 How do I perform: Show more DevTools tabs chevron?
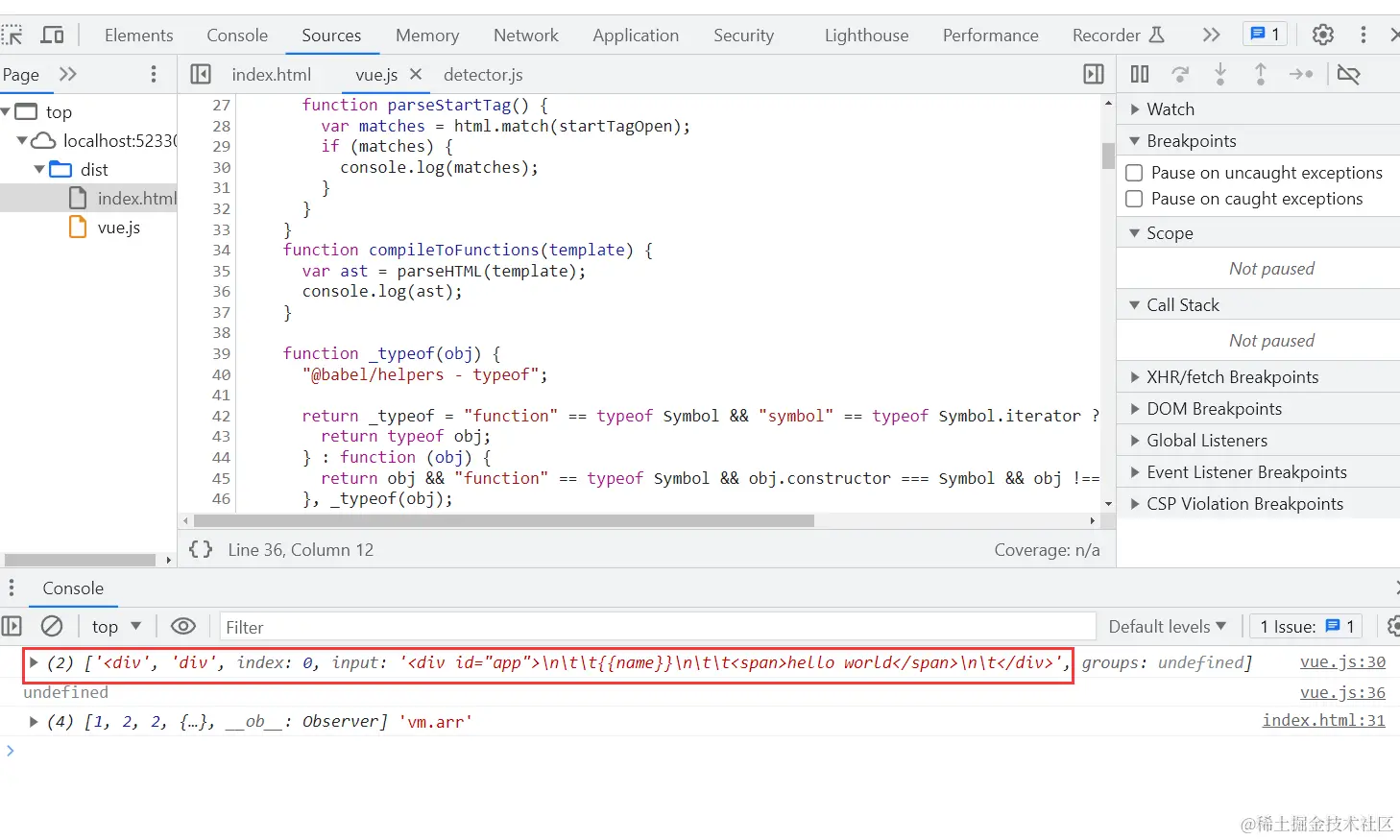coord(1211,35)
